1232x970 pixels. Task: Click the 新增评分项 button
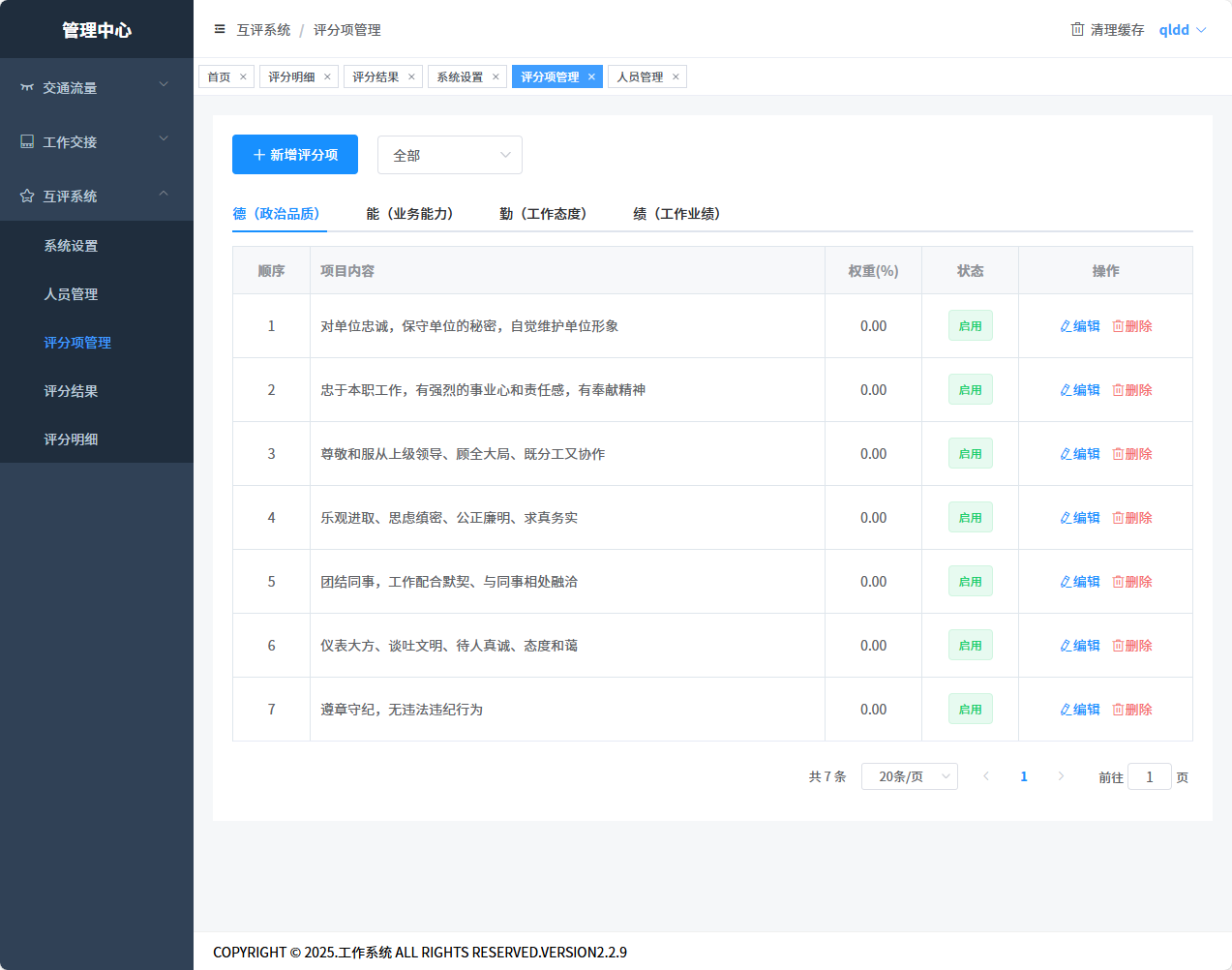pyautogui.click(x=295, y=155)
